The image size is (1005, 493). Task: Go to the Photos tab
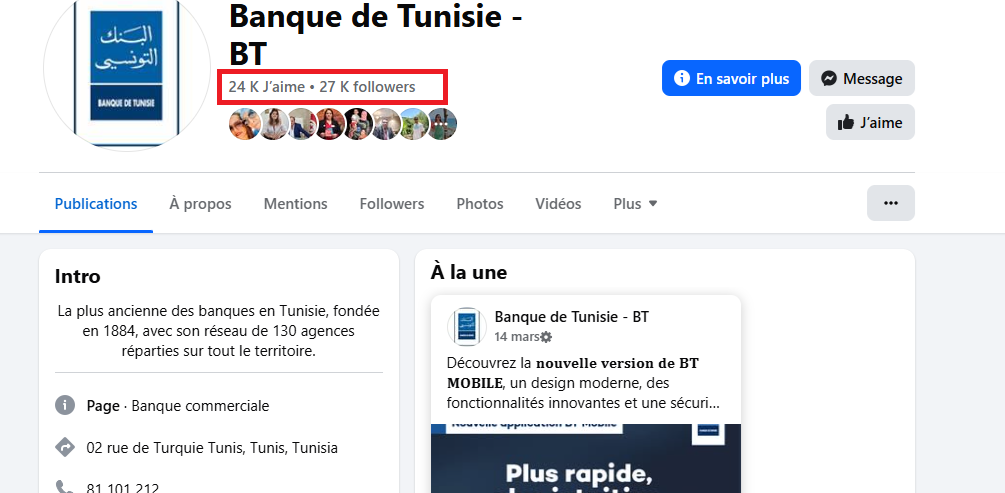point(480,203)
